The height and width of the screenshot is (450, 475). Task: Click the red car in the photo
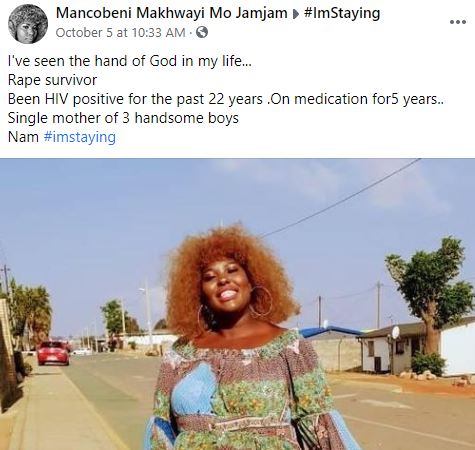click(53, 353)
